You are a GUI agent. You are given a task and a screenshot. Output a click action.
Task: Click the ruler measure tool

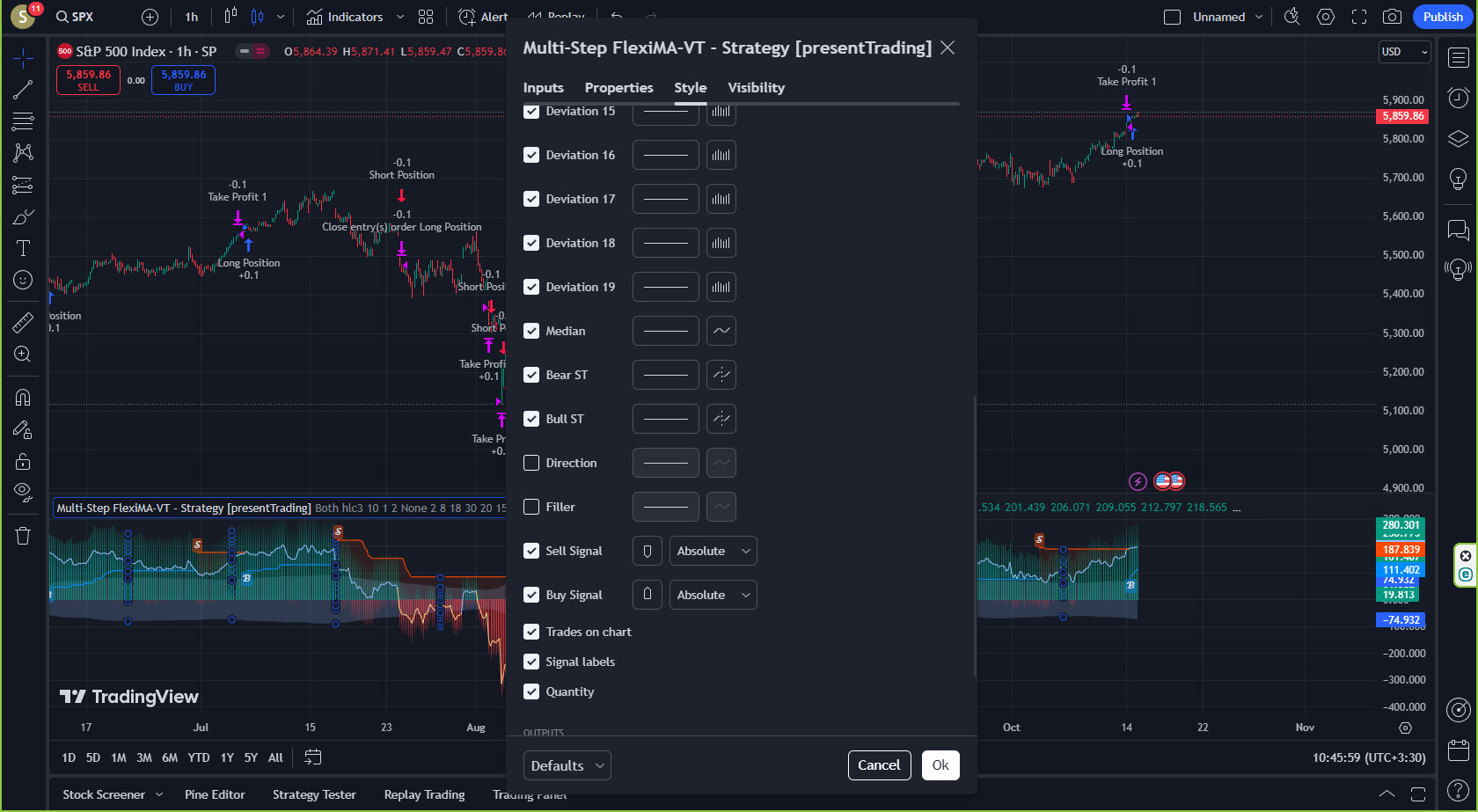(x=23, y=323)
